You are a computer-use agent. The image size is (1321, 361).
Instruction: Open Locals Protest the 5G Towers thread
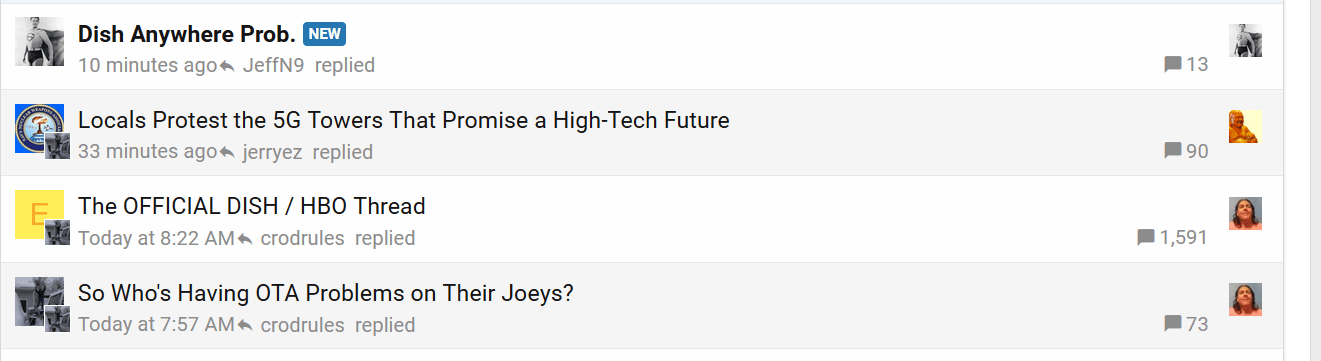pos(404,121)
